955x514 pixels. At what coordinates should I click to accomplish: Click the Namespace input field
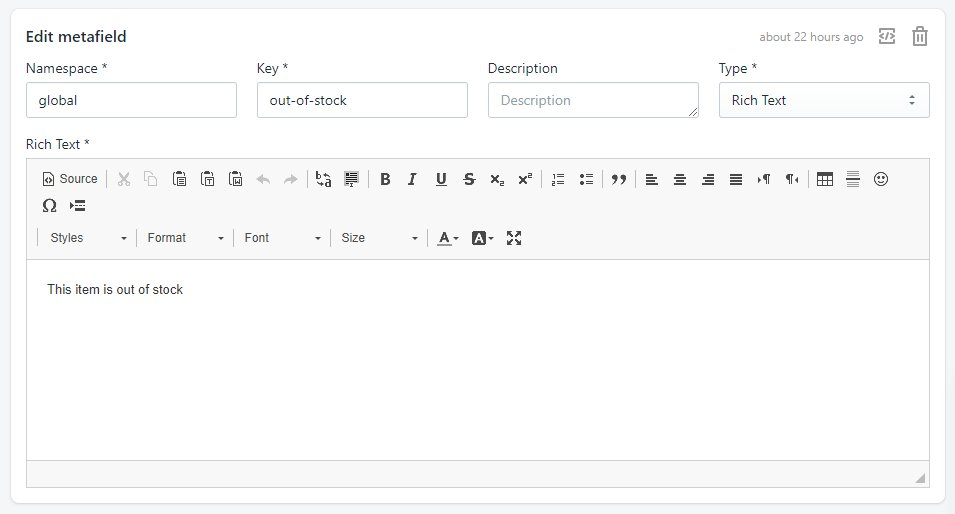pos(131,100)
